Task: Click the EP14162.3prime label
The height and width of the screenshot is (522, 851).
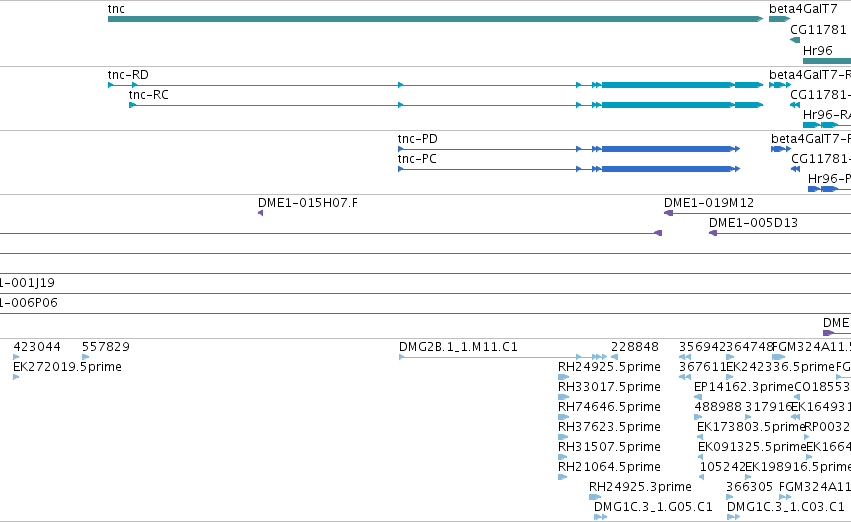Action: pos(744,387)
